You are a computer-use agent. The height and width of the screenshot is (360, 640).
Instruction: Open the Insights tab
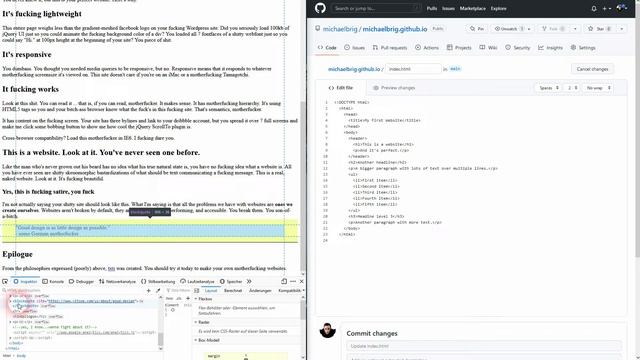point(550,48)
